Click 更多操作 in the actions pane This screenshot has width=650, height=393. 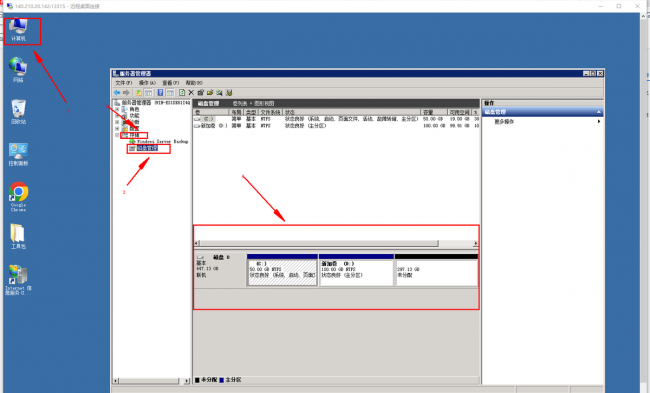[x=504, y=121]
